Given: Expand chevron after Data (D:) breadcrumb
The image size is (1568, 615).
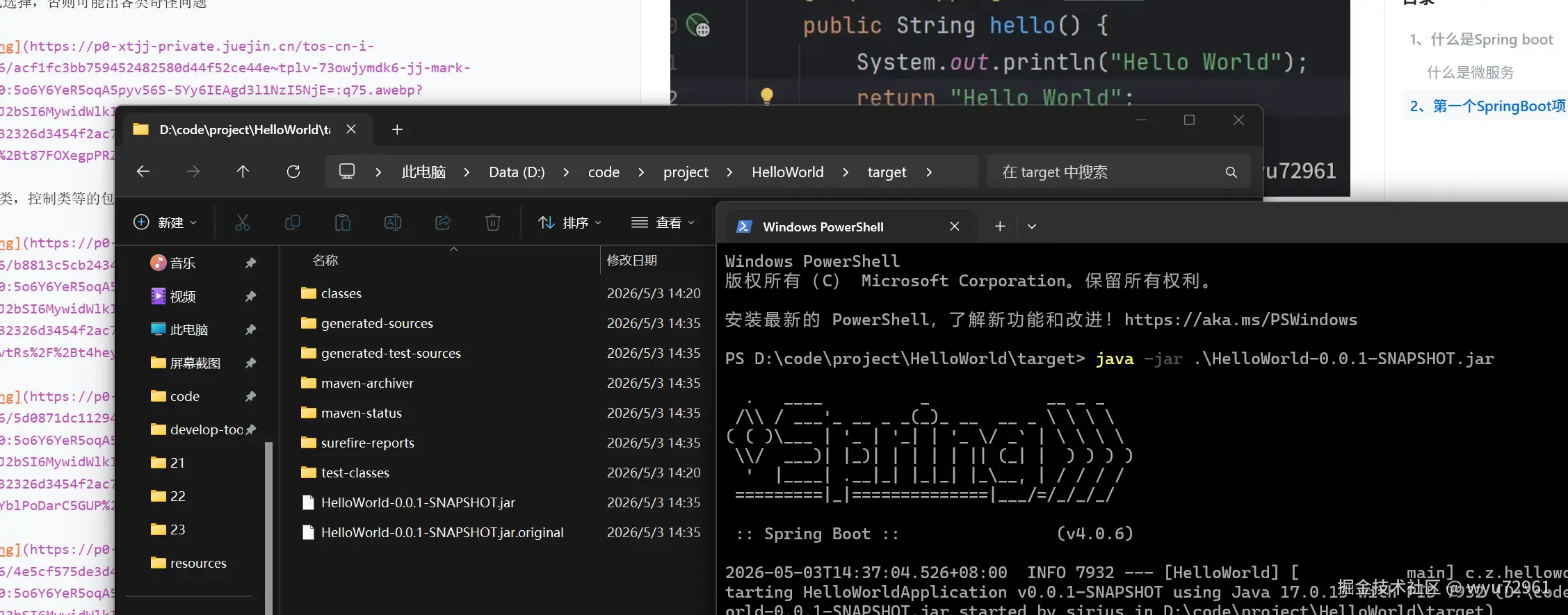Looking at the screenshot, I should (x=566, y=172).
